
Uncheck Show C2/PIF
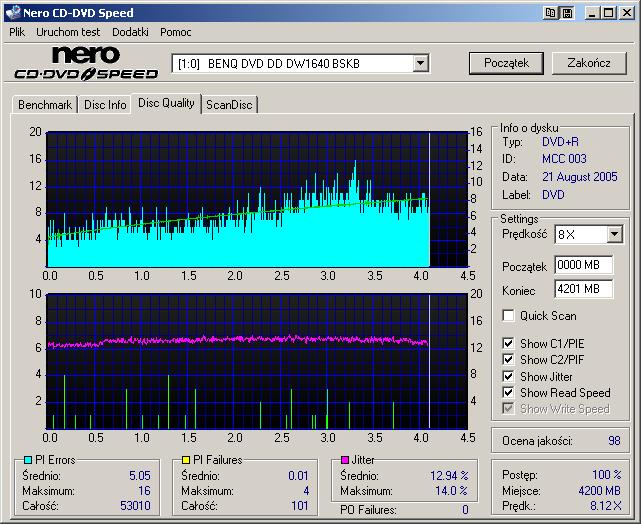508,360
